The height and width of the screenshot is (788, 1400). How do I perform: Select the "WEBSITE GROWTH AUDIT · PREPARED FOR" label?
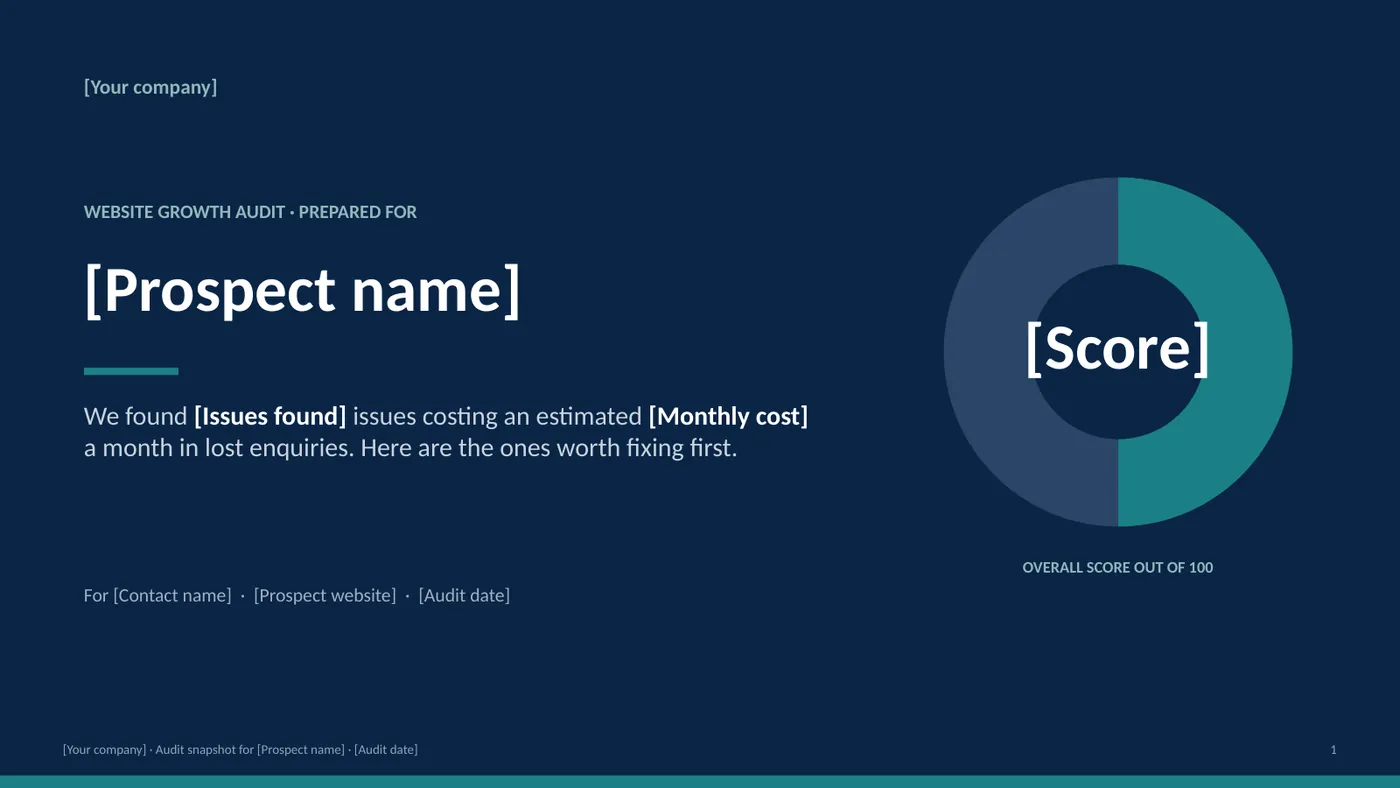[250, 212]
